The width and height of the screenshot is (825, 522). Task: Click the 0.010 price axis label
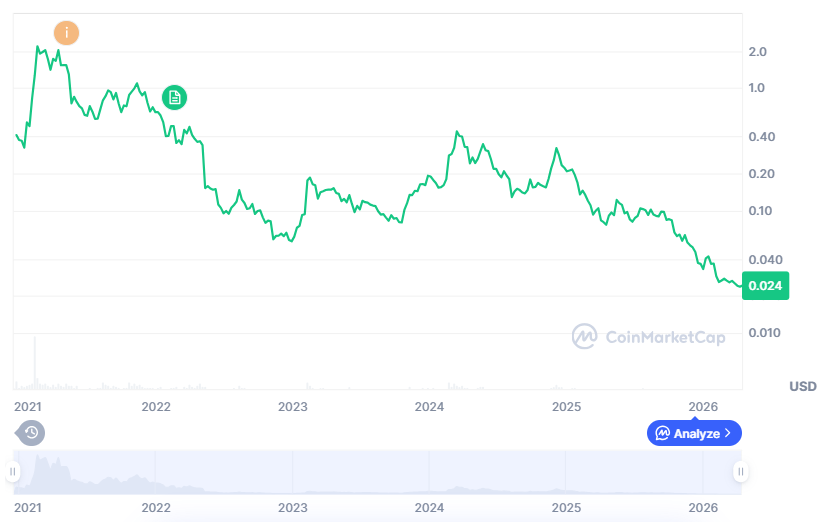764,332
